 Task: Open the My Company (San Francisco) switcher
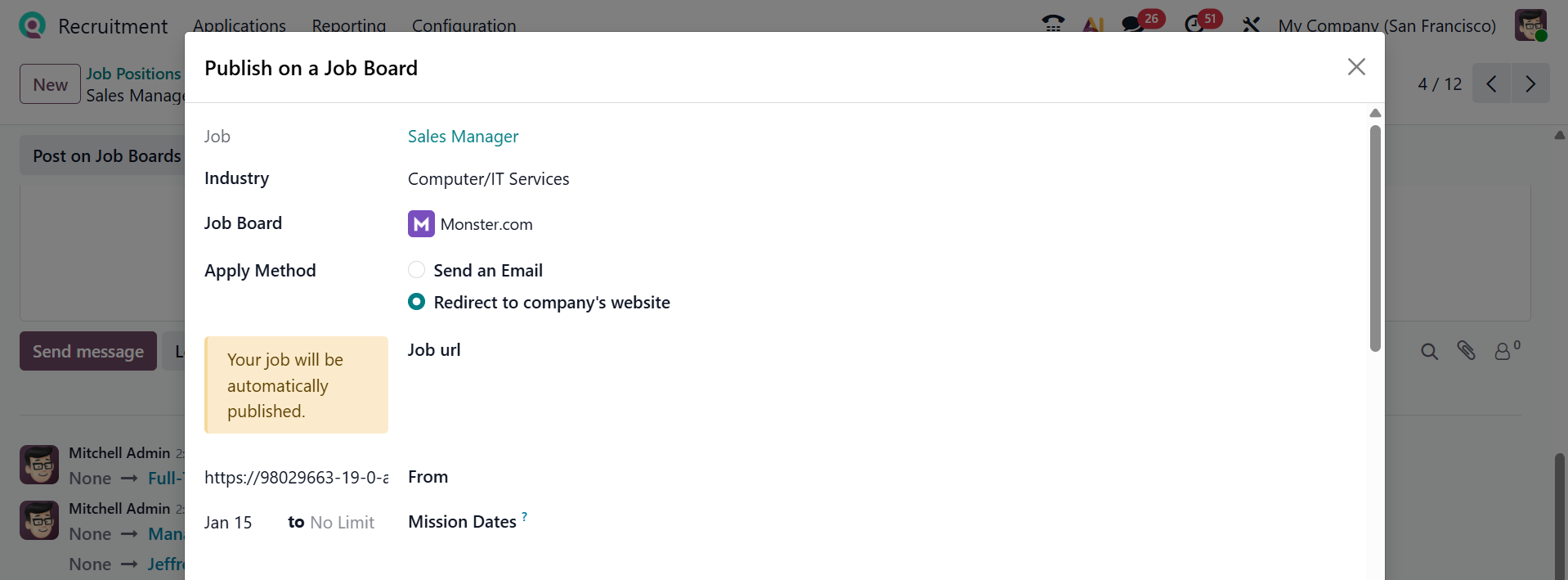tap(1387, 25)
